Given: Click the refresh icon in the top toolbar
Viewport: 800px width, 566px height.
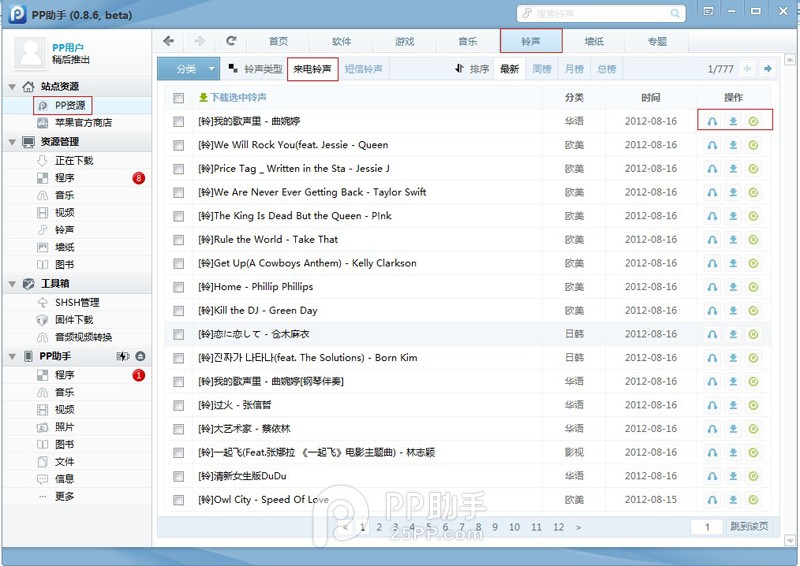Looking at the screenshot, I should pos(231,41).
